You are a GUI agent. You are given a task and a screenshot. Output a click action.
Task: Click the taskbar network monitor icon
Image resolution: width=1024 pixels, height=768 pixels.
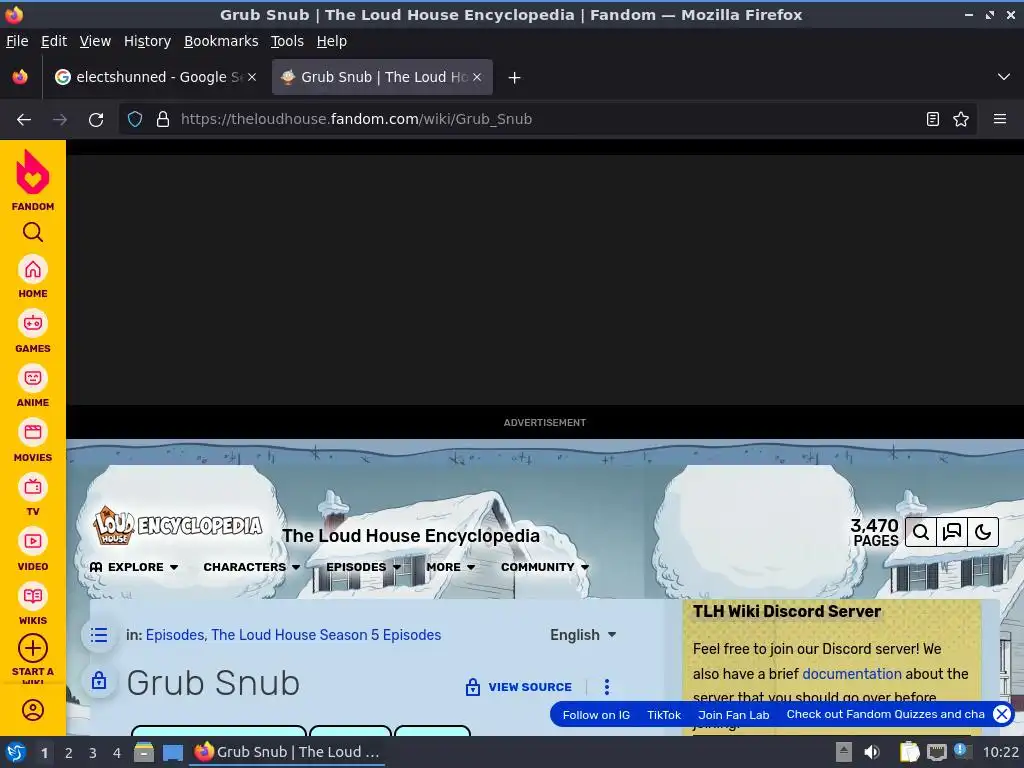point(936,752)
